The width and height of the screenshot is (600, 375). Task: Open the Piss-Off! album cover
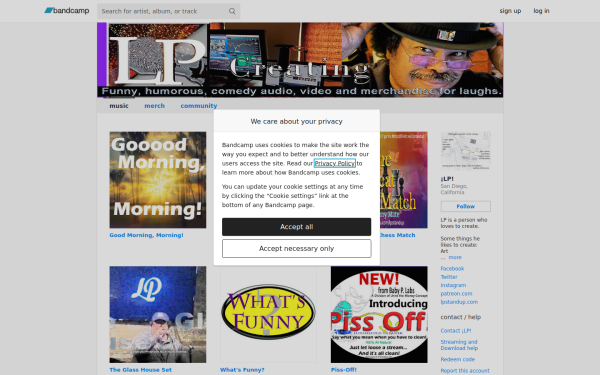[379, 315]
